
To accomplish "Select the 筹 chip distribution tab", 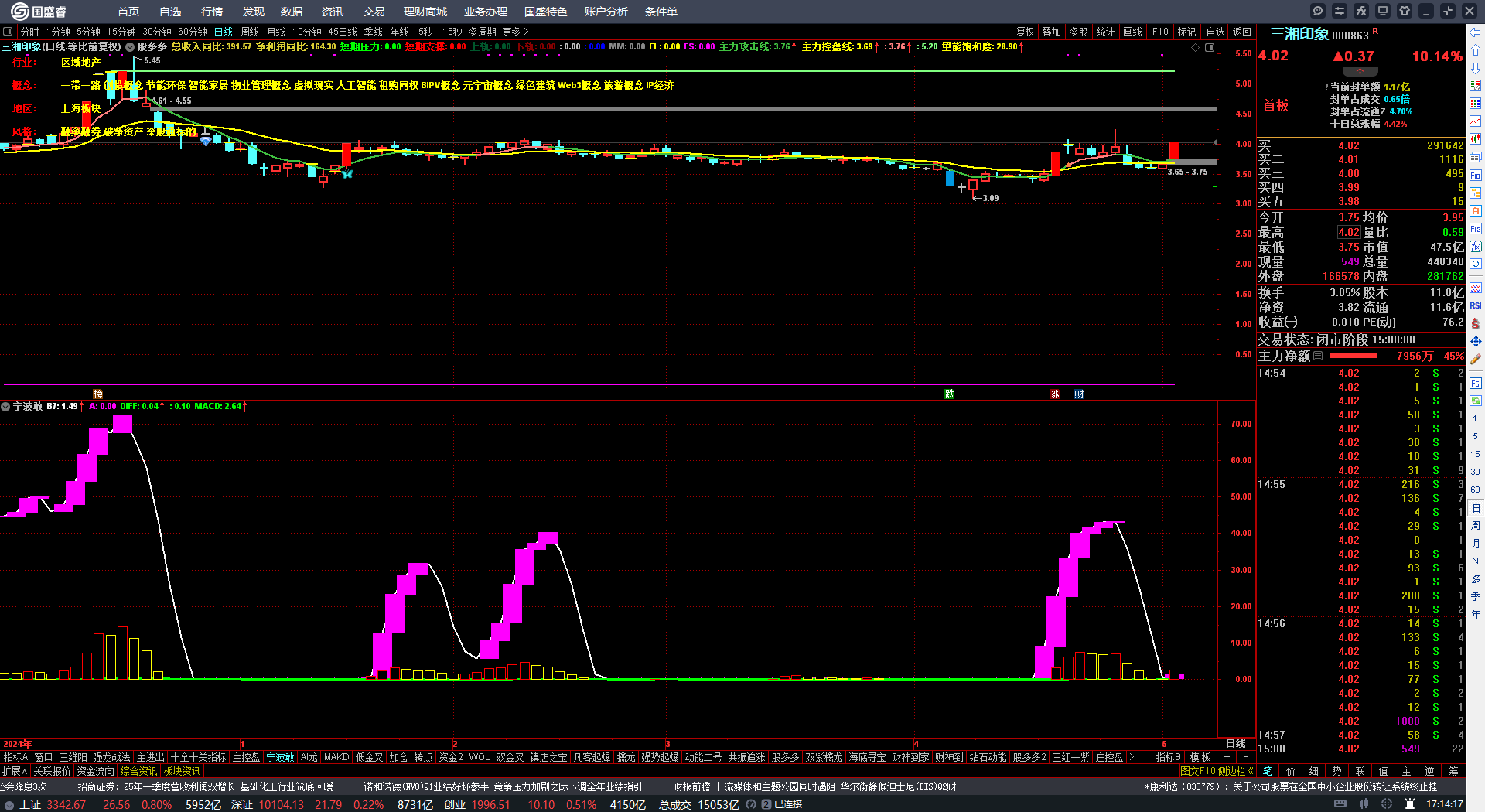I will [x=1453, y=771].
